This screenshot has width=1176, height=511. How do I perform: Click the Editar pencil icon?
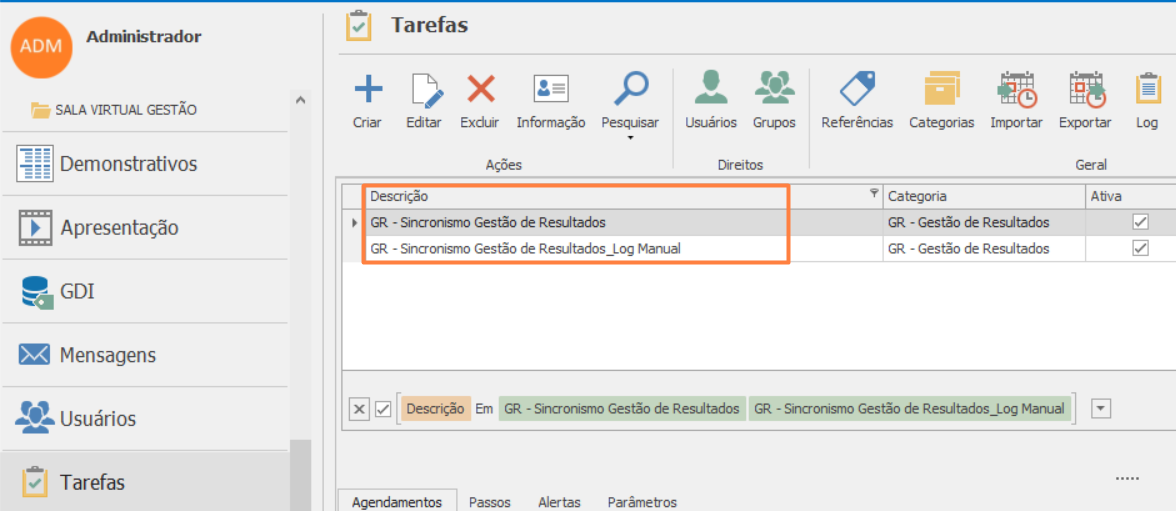pos(426,90)
